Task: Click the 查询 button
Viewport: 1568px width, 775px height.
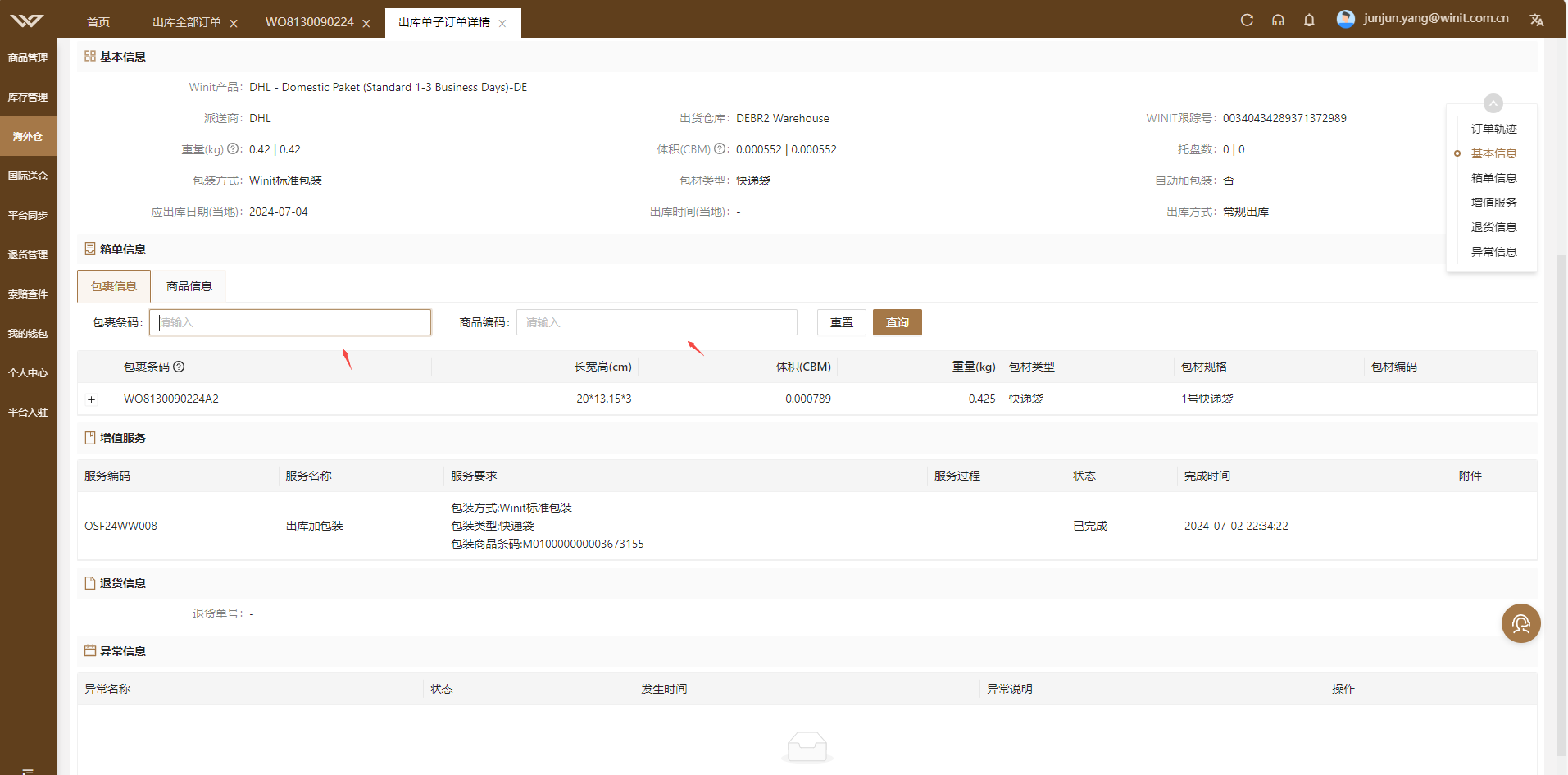Action: pyautogui.click(x=898, y=322)
